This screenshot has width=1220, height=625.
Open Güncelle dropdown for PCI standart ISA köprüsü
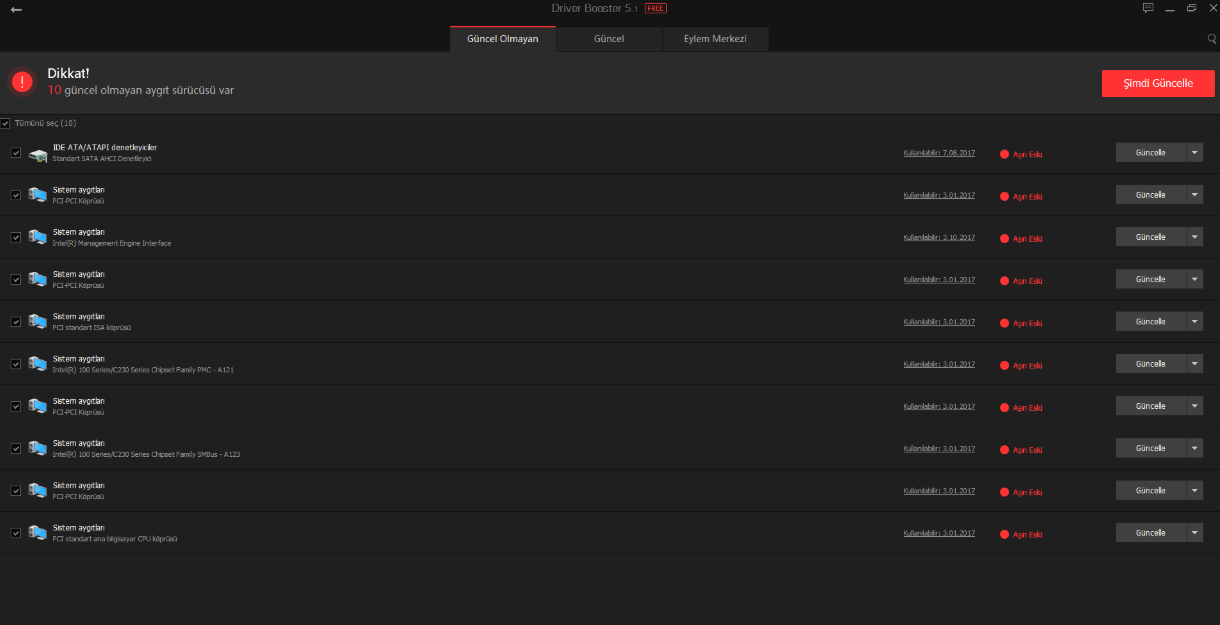[1195, 322]
